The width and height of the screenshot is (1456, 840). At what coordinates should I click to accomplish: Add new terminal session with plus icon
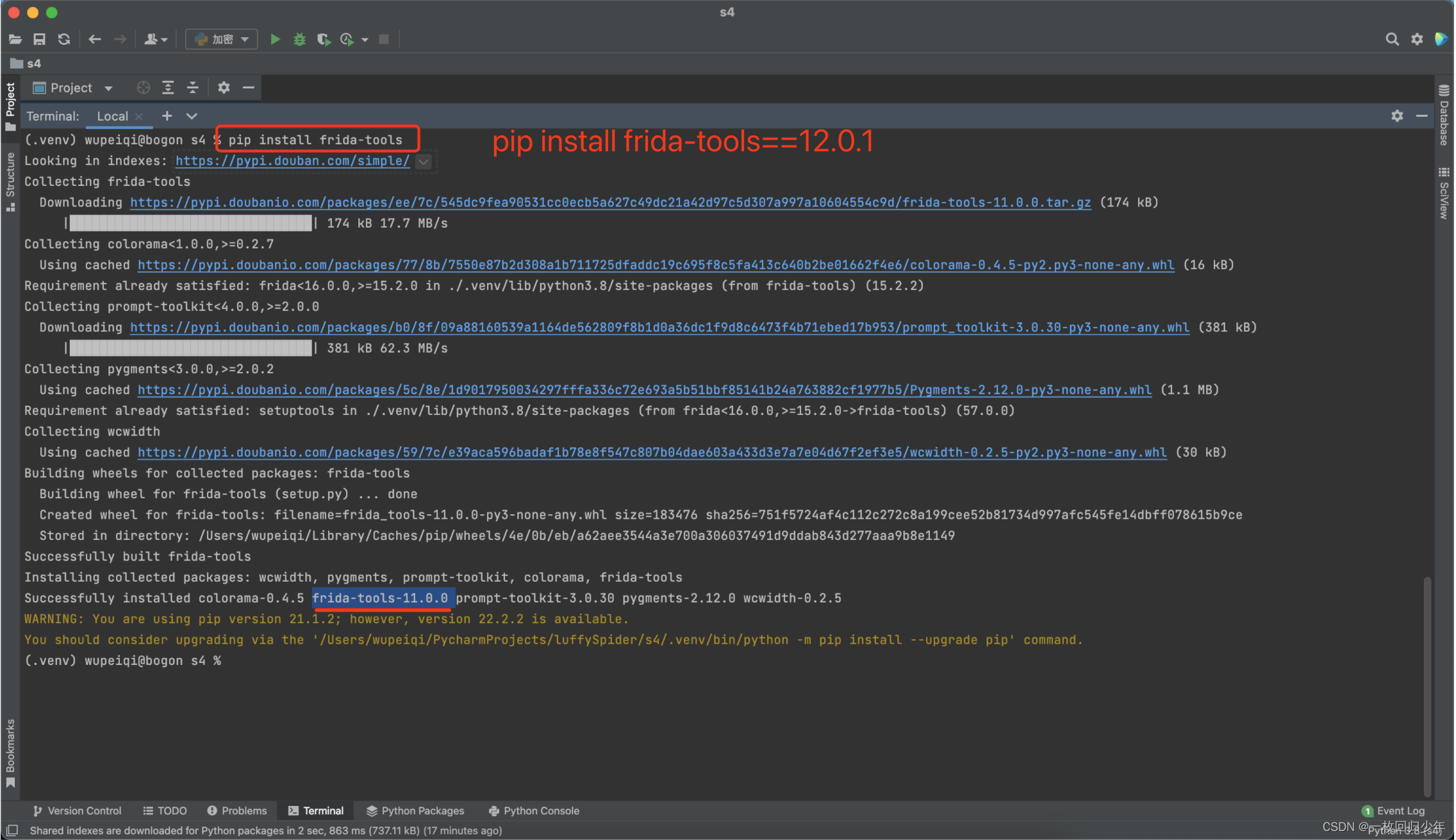click(167, 116)
